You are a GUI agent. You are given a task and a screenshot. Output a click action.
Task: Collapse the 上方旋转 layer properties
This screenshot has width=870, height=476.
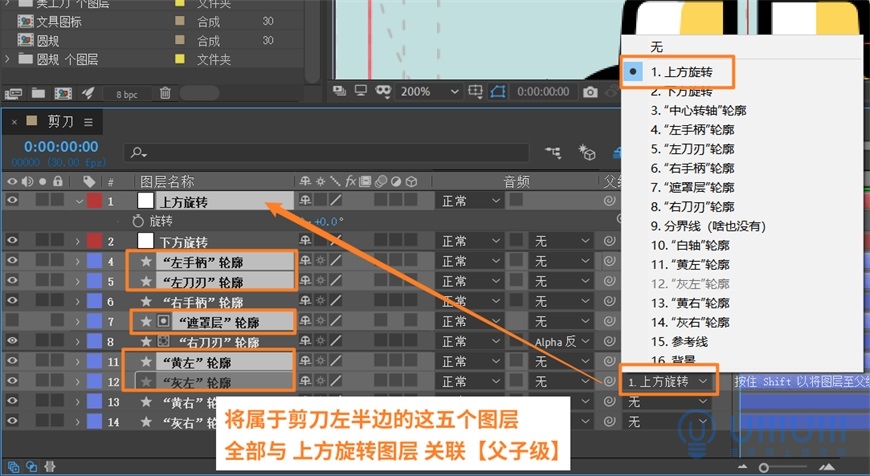79,201
